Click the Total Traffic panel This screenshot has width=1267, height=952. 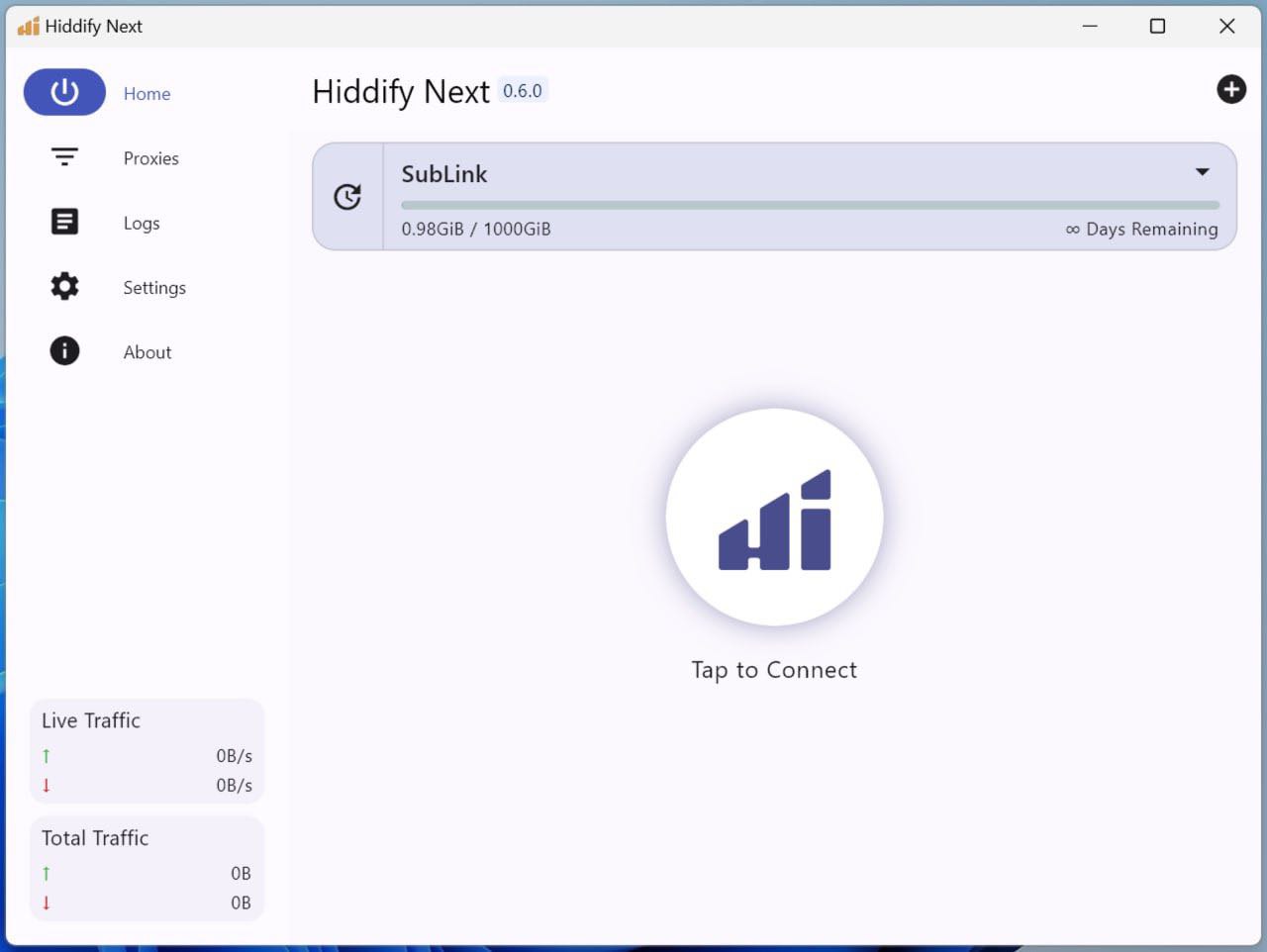[x=146, y=869]
